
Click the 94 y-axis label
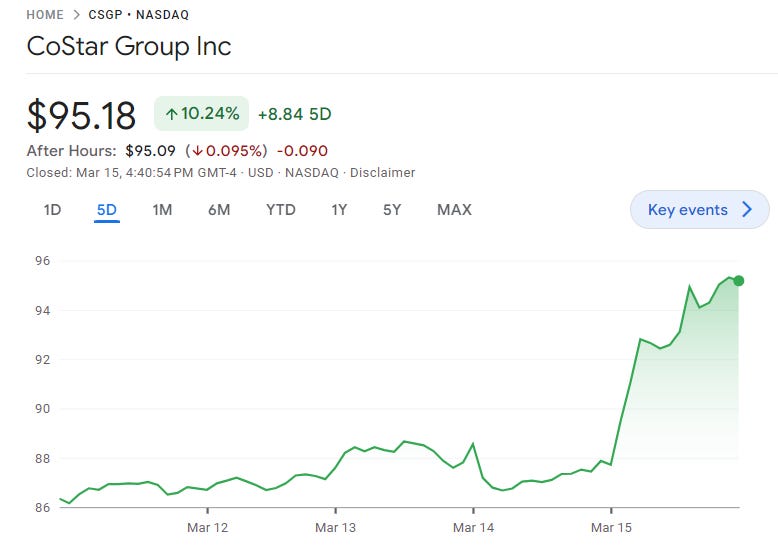coord(43,311)
